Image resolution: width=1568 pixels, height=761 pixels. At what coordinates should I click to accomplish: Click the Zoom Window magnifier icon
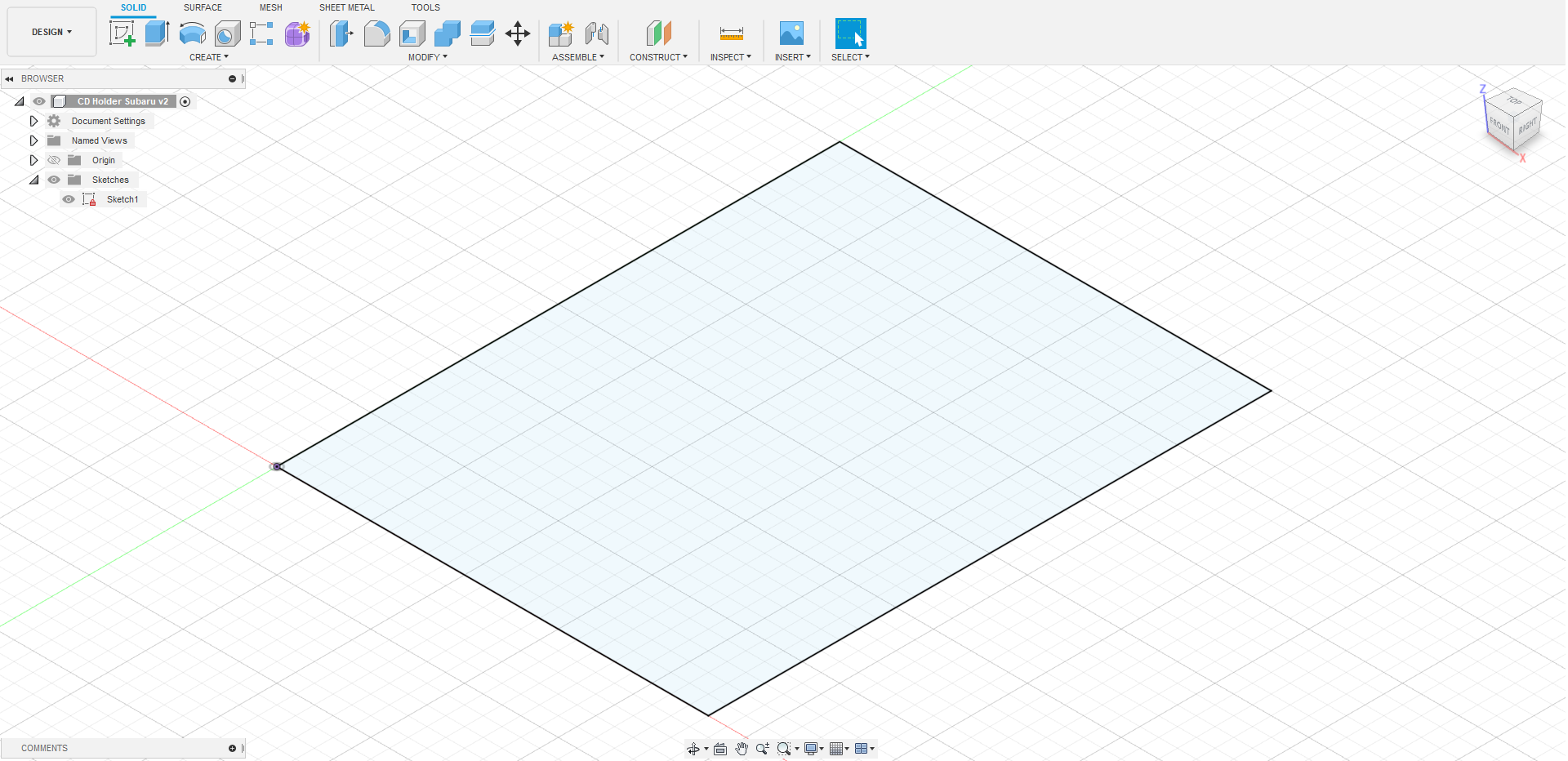pos(784,749)
